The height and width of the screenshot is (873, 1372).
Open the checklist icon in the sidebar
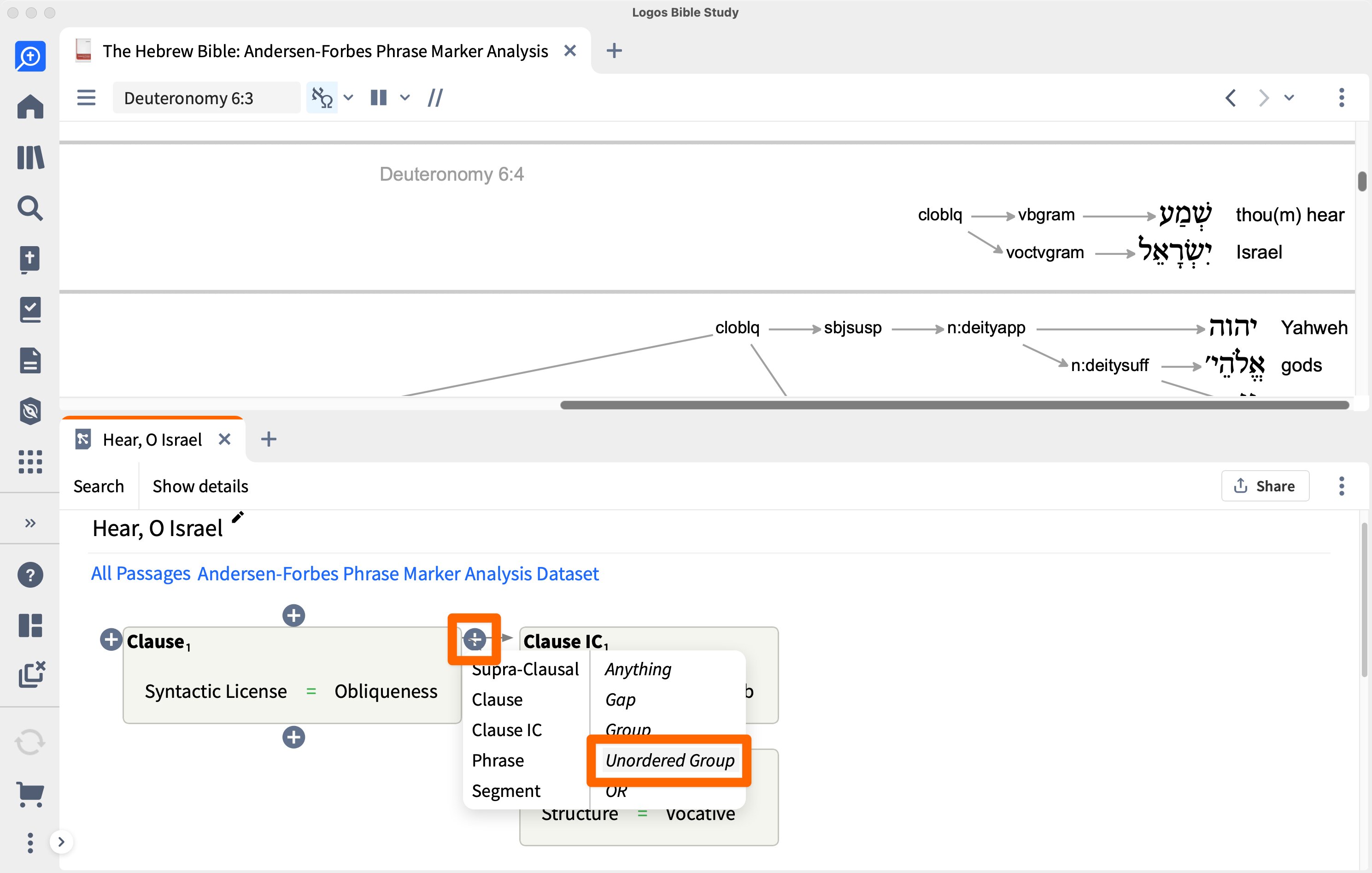coord(30,310)
